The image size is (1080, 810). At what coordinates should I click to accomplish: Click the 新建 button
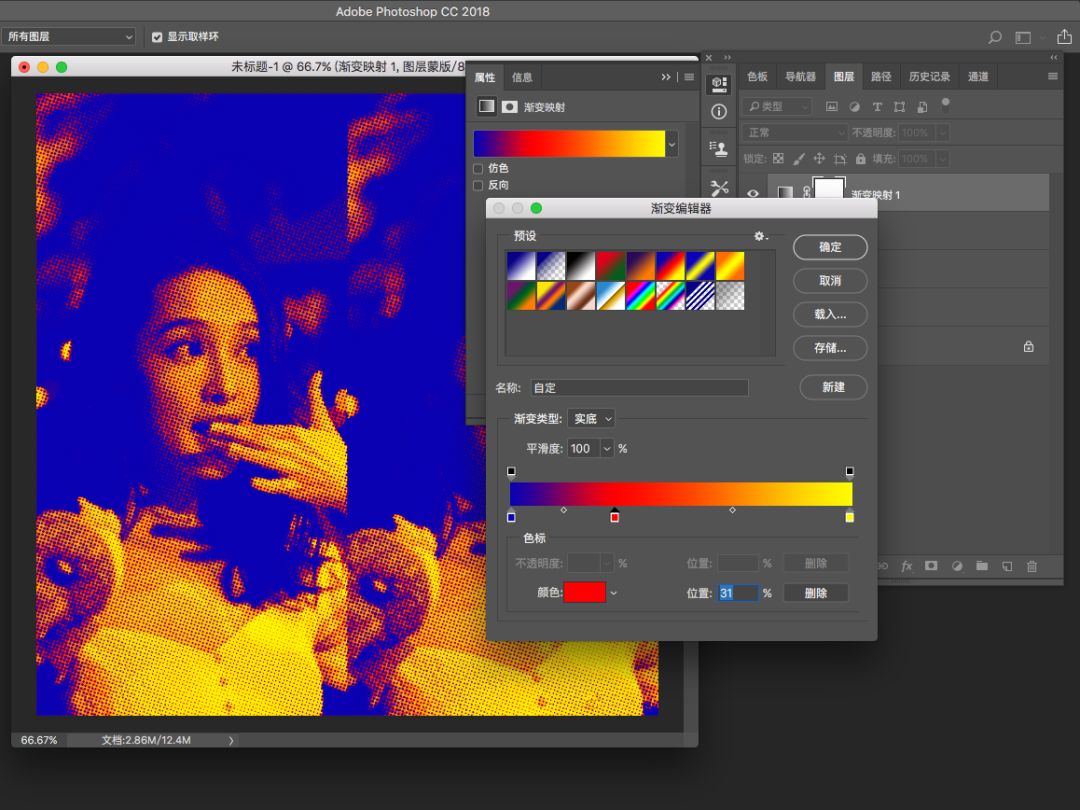coord(833,387)
